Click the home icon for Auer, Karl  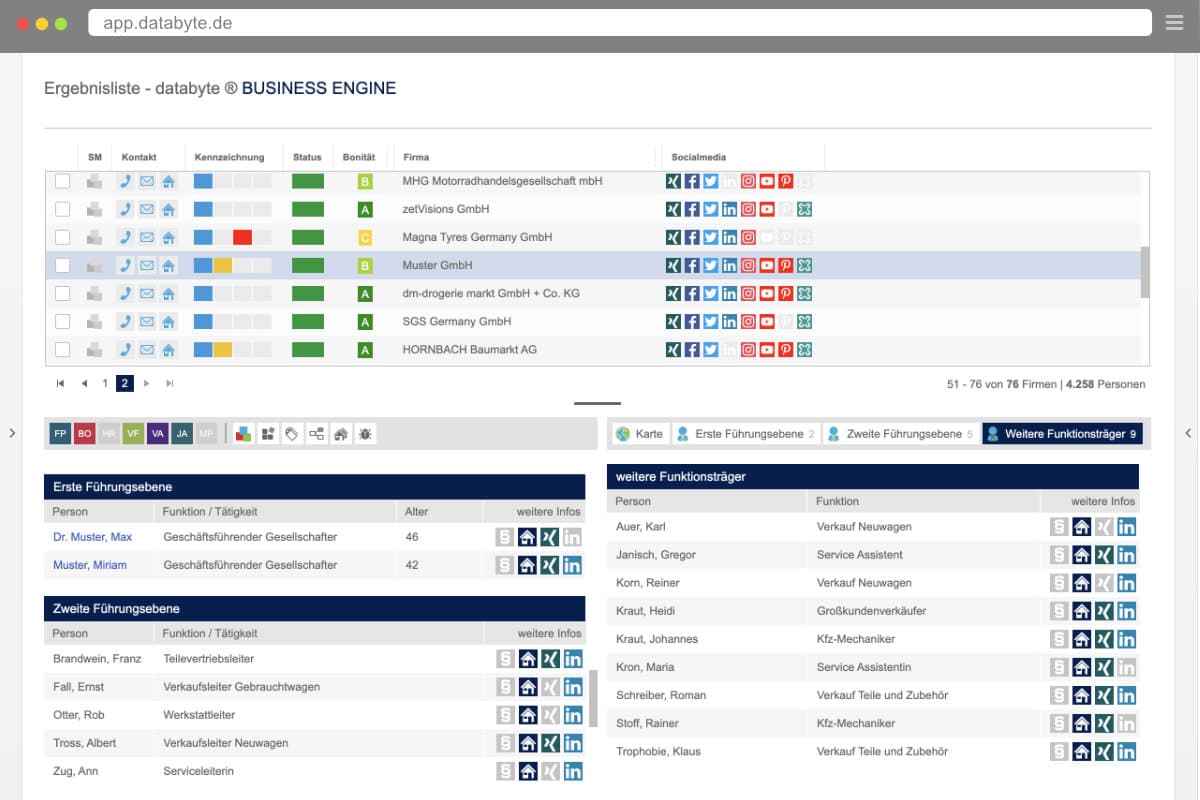(x=1082, y=527)
